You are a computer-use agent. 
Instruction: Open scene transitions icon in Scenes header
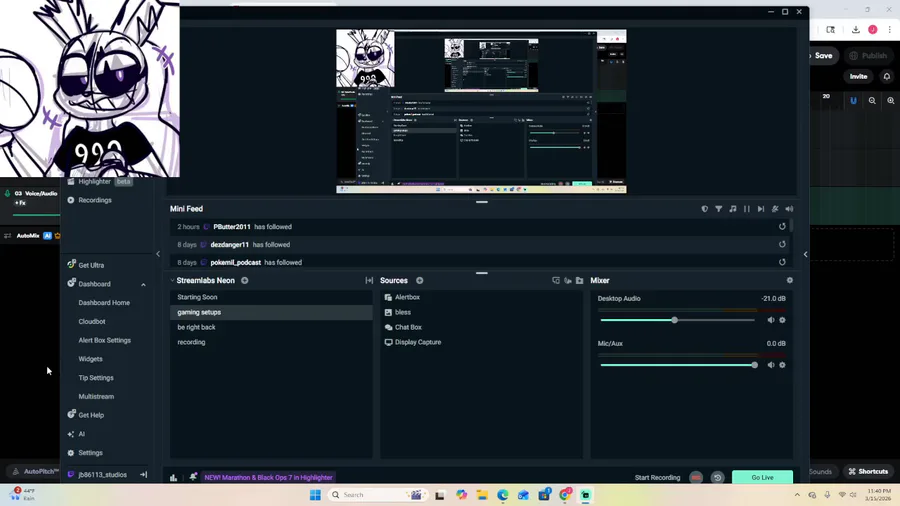[x=369, y=281]
